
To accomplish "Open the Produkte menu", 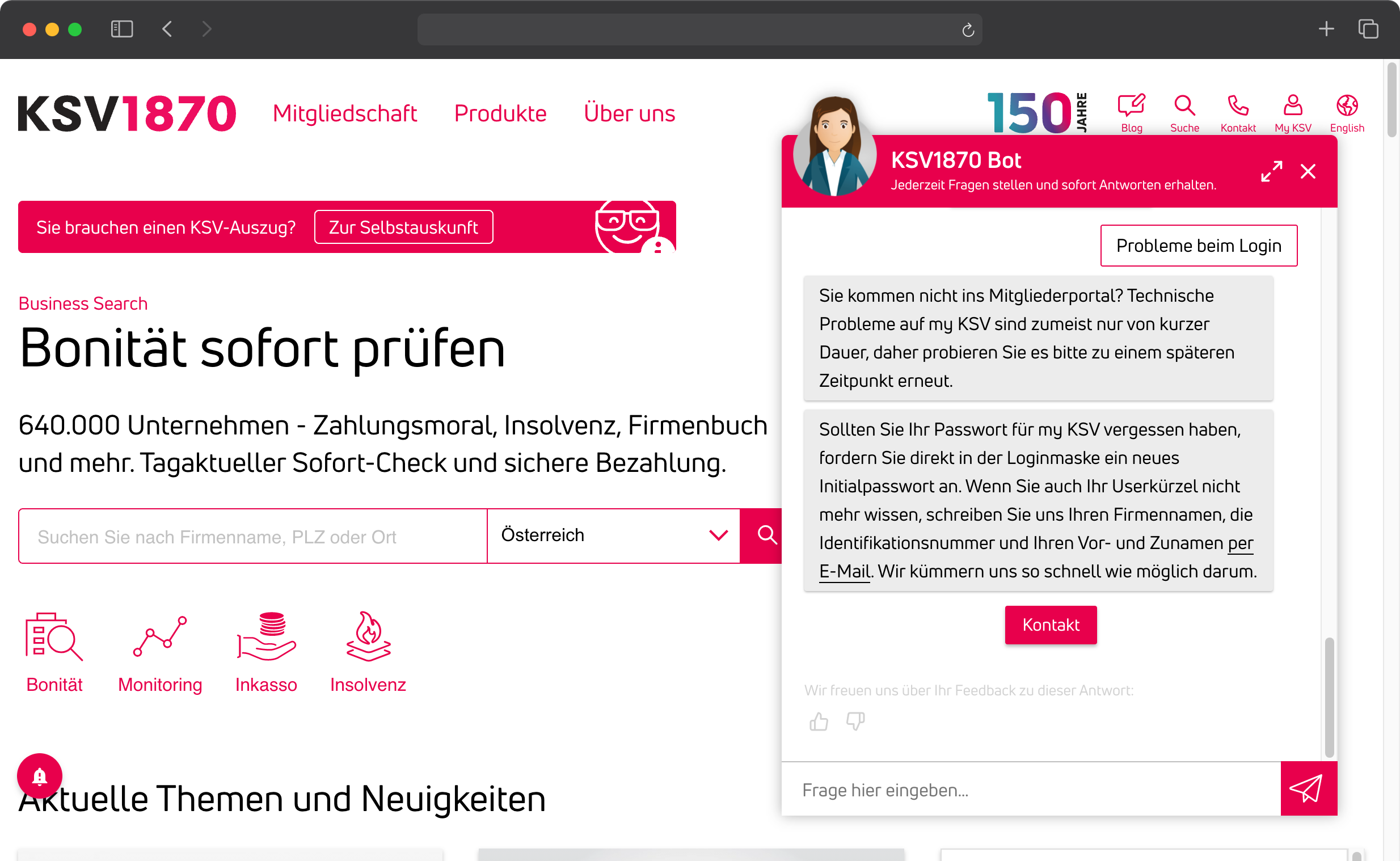I will (500, 113).
